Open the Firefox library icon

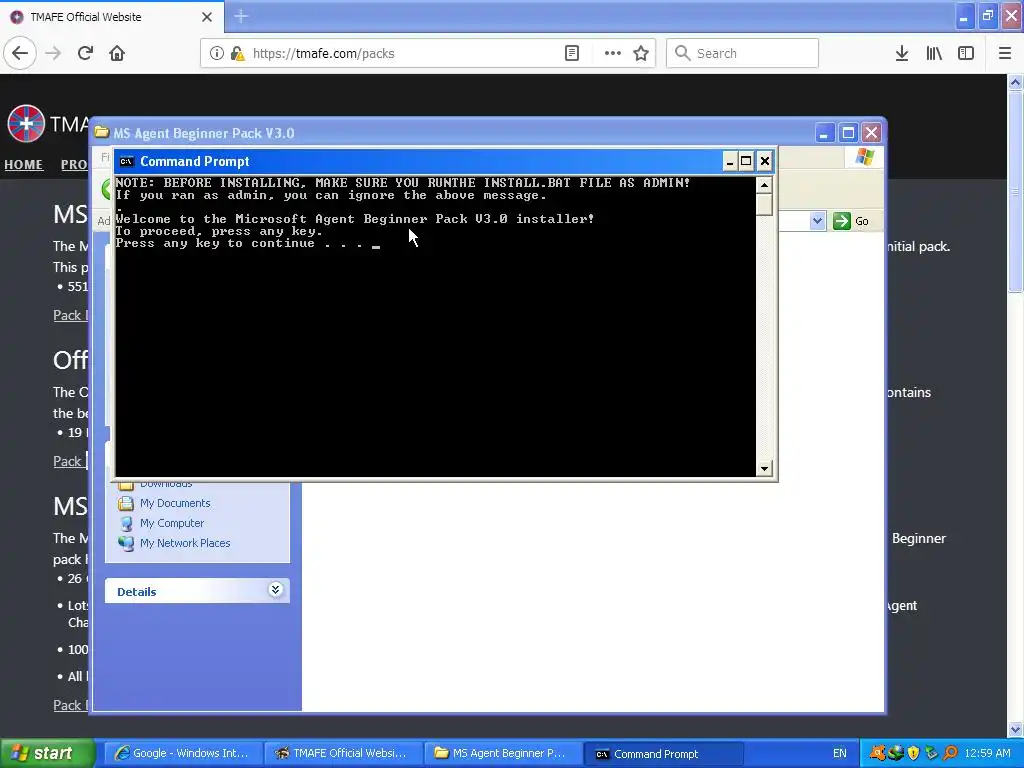(x=934, y=53)
